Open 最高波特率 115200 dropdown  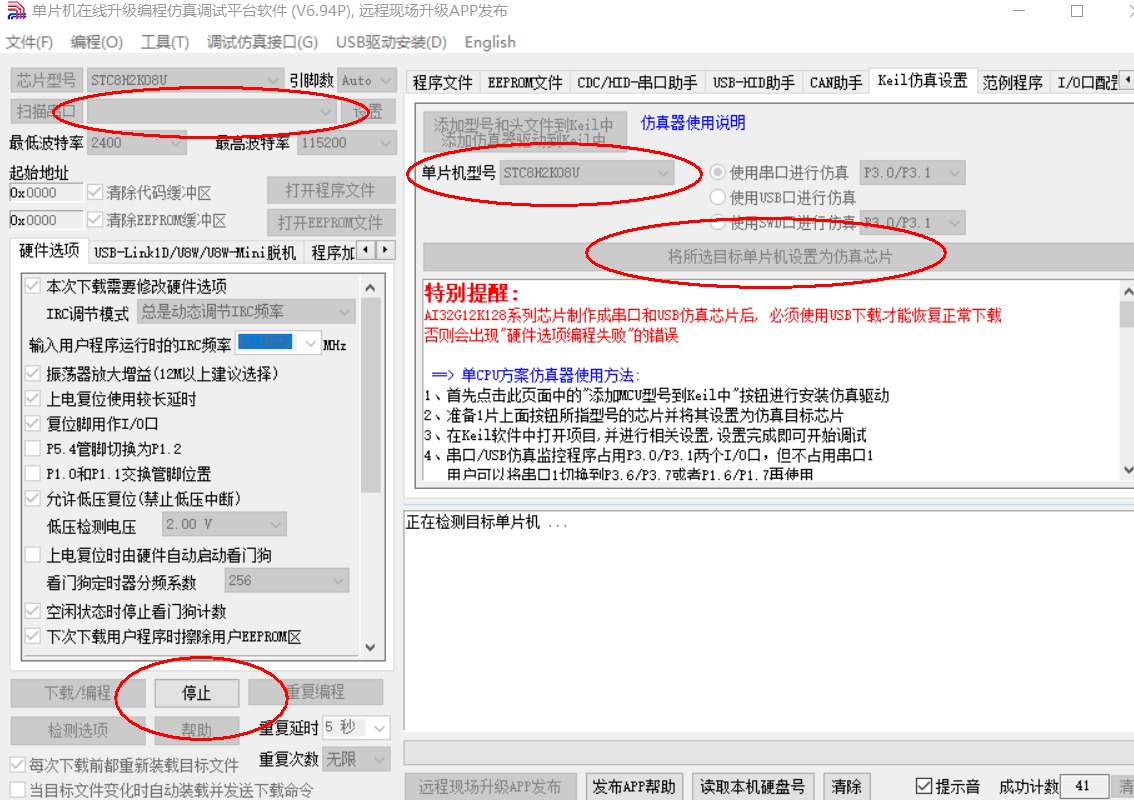pos(346,142)
